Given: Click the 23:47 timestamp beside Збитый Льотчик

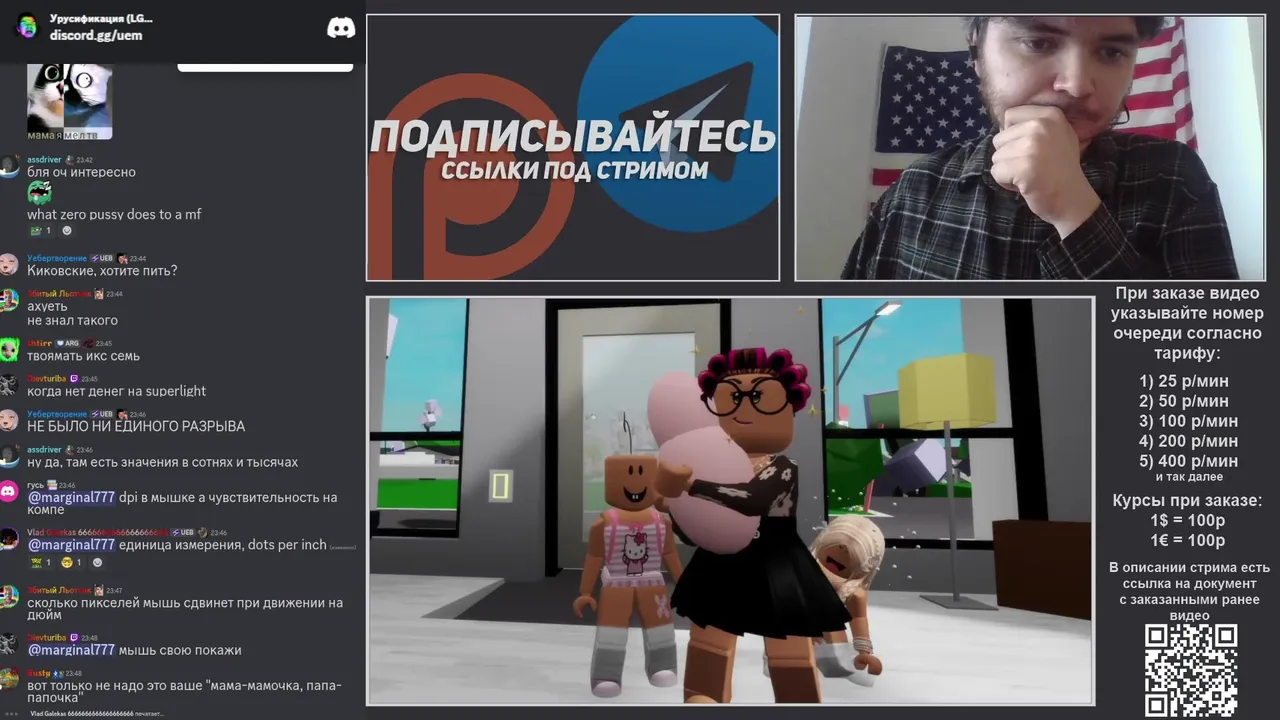Looking at the screenshot, I should (x=114, y=591).
